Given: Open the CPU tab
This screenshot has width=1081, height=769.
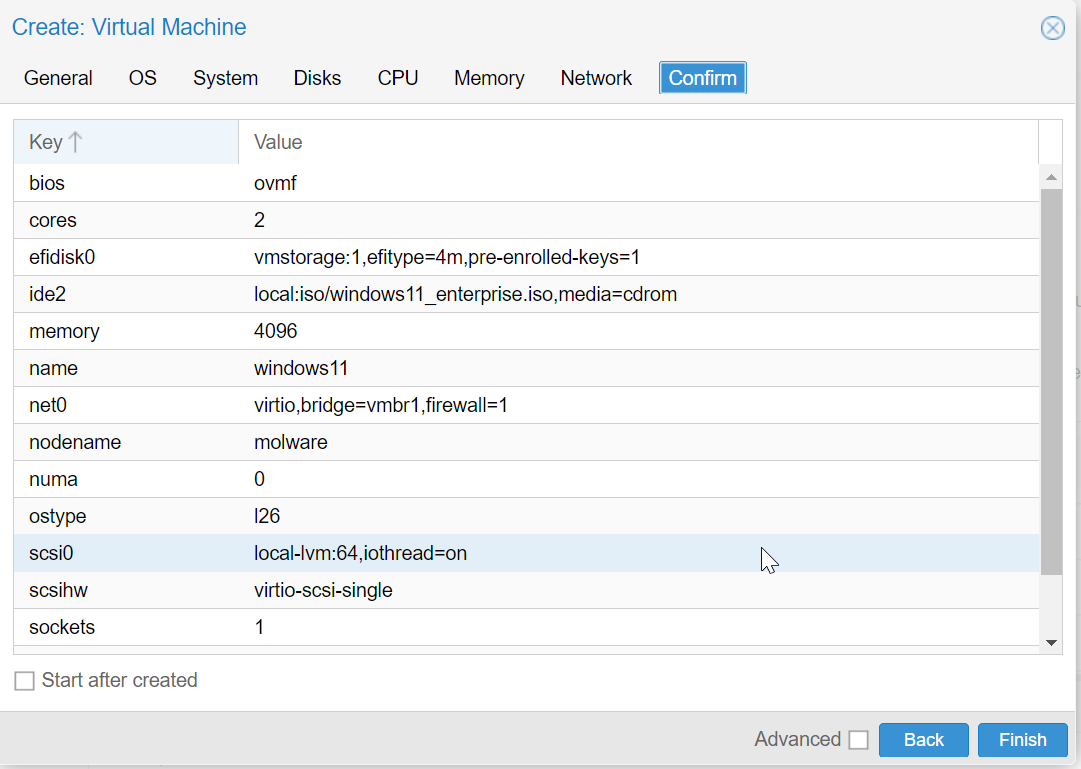Looking at the screenshot, I should (398, 78).
